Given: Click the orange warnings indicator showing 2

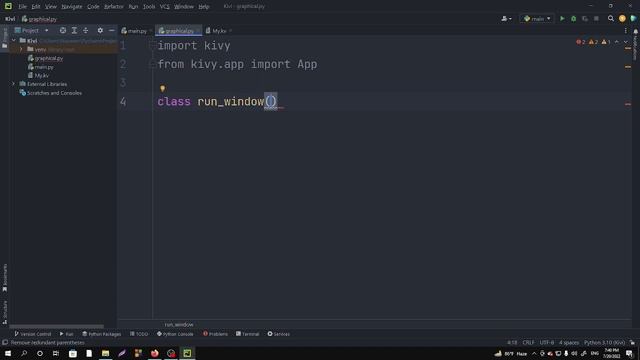Looking at the screenshot, I should (x=593, y=42).
